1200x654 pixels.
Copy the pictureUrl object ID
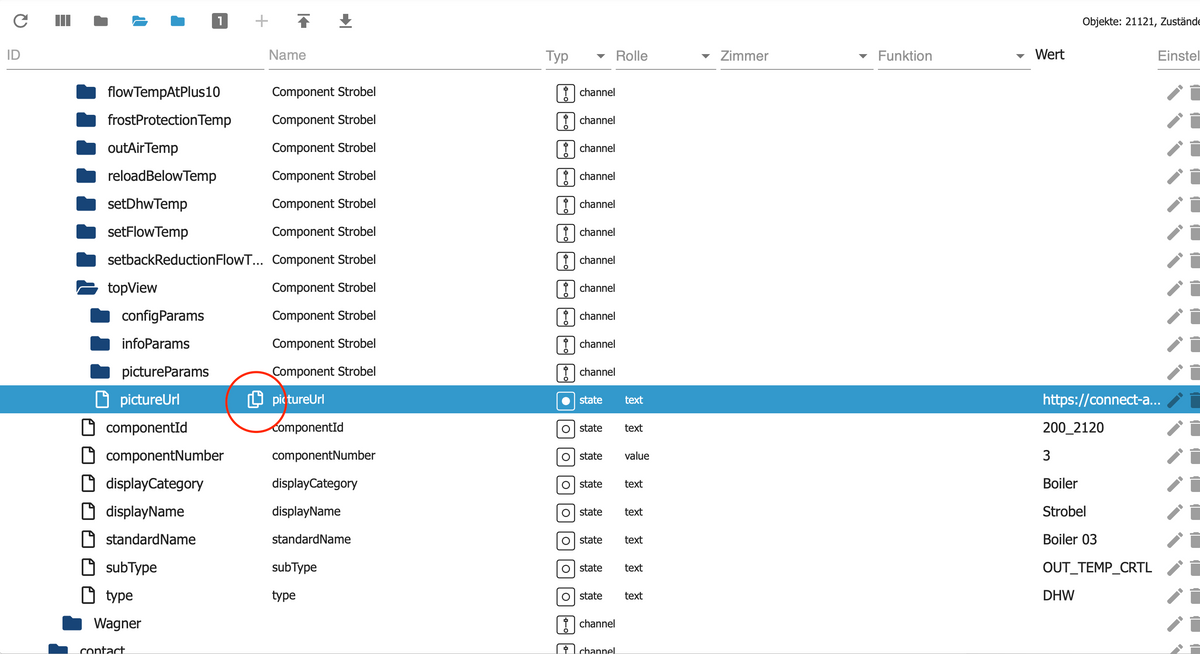255,399
